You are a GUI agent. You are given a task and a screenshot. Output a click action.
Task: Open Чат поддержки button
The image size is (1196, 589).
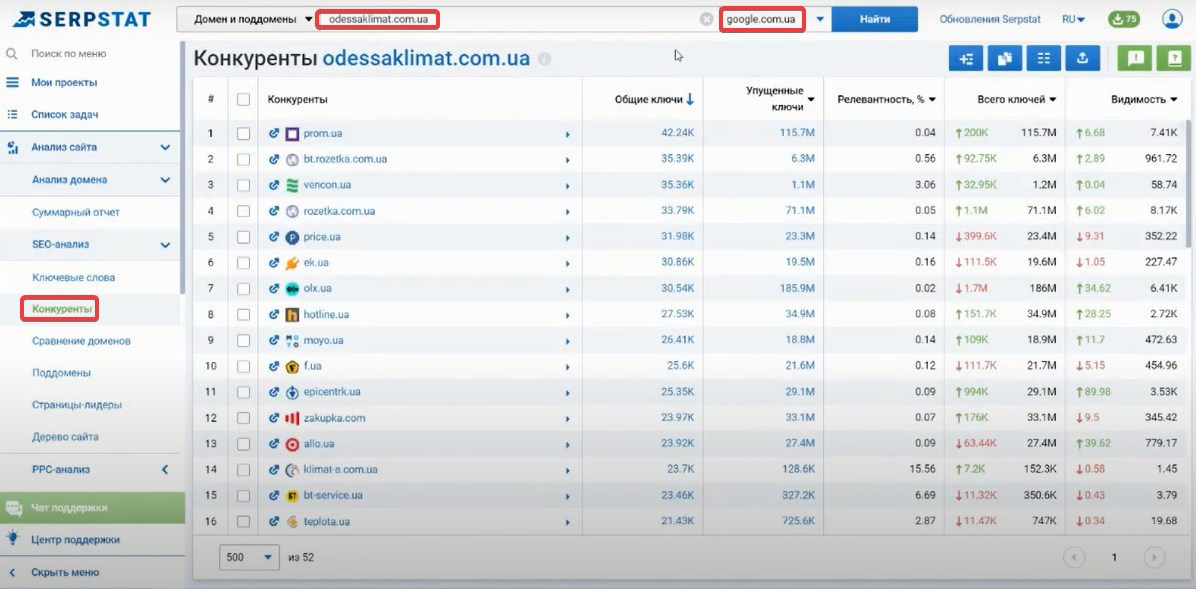[x=92, y=507]
